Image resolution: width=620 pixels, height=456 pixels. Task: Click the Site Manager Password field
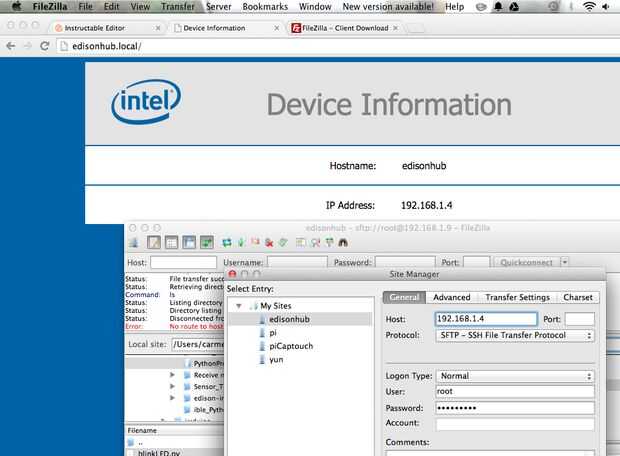(515, 408)
